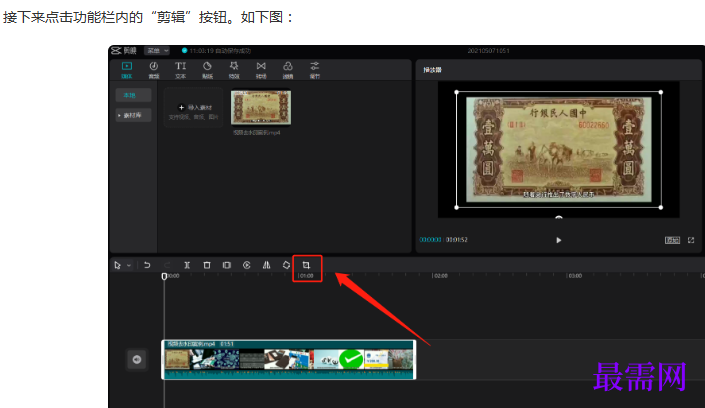Open the Transitions bowtie tab
This screenshot has width=705, height=408.
point(261,70)
